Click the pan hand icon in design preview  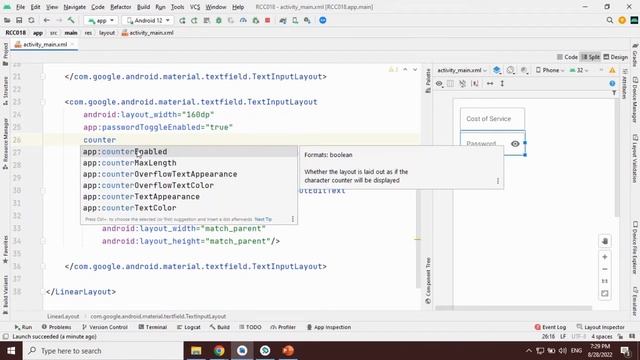(605, 241)
